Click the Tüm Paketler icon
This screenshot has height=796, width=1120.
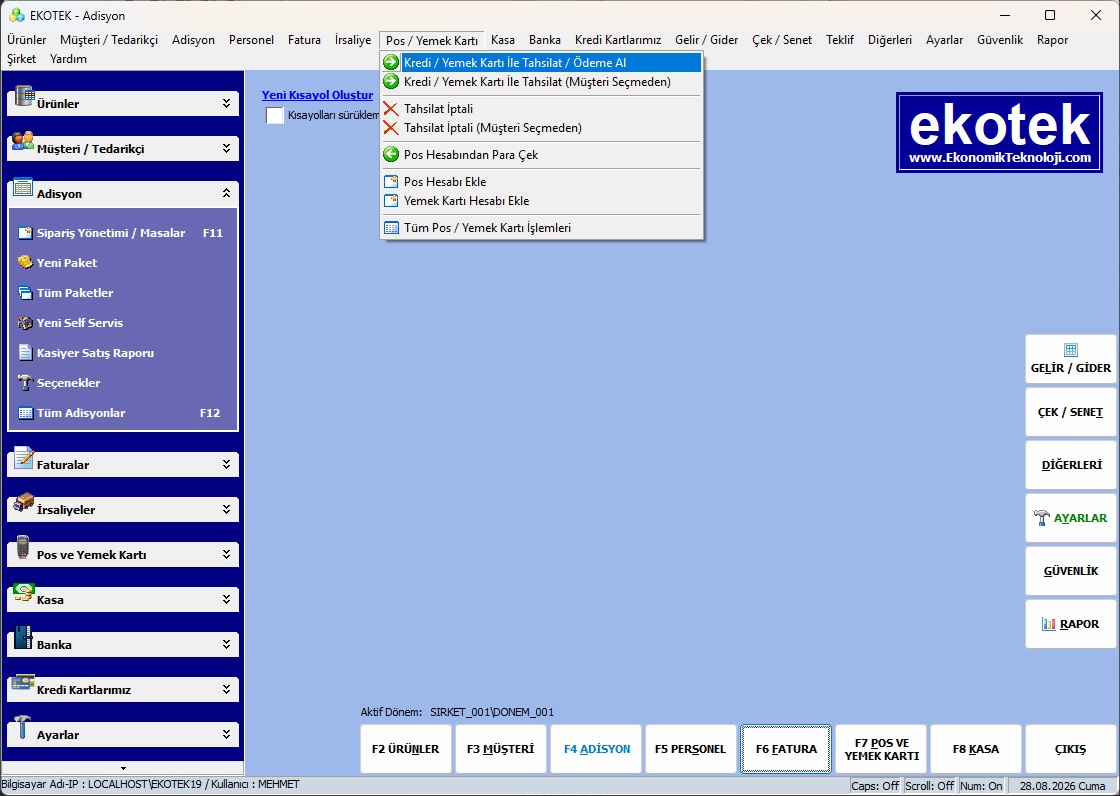pos(26,292)
